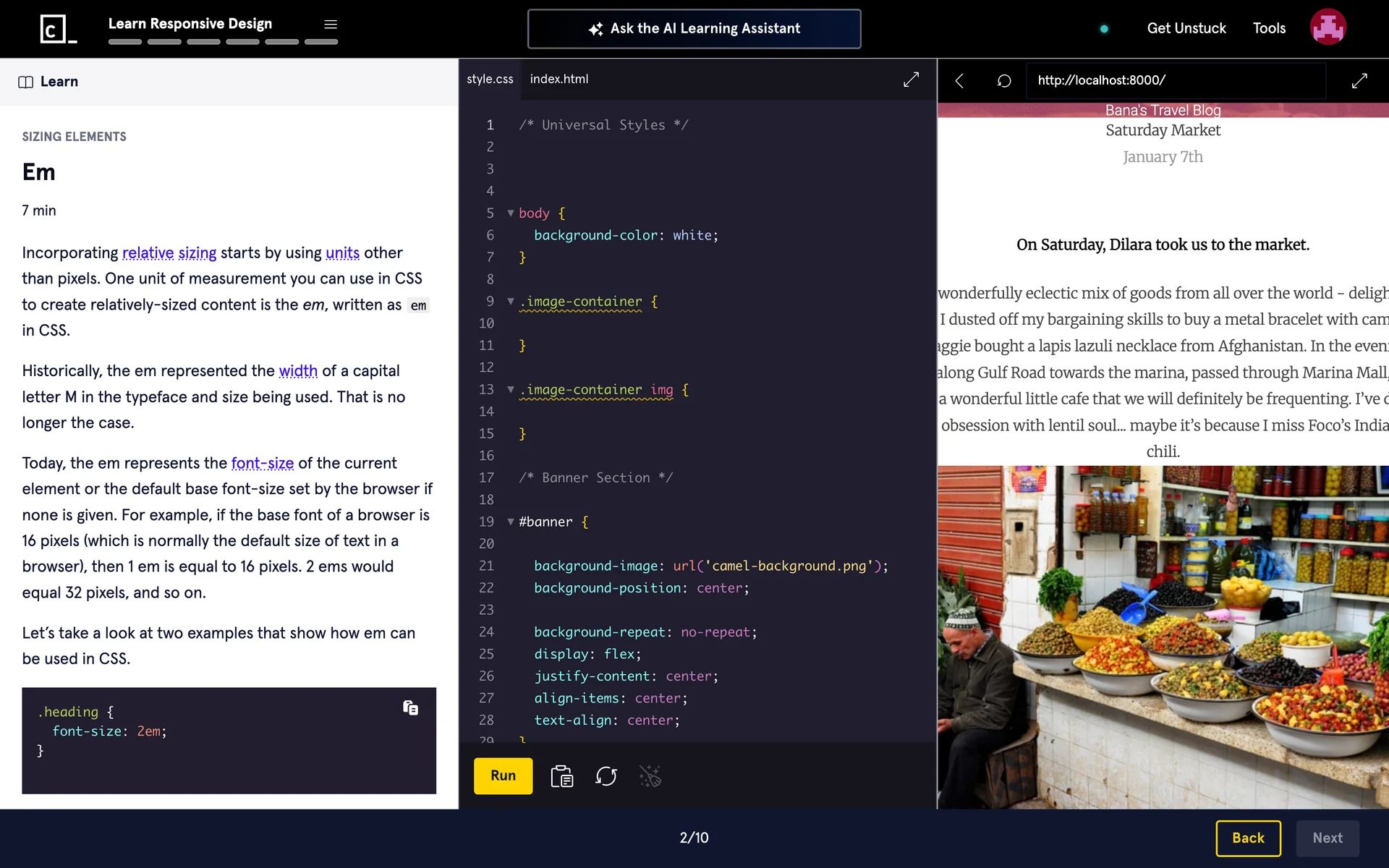1389x868 pixels.
Task: Click the browser back arrow icon
Action: [x=959, y=80]
